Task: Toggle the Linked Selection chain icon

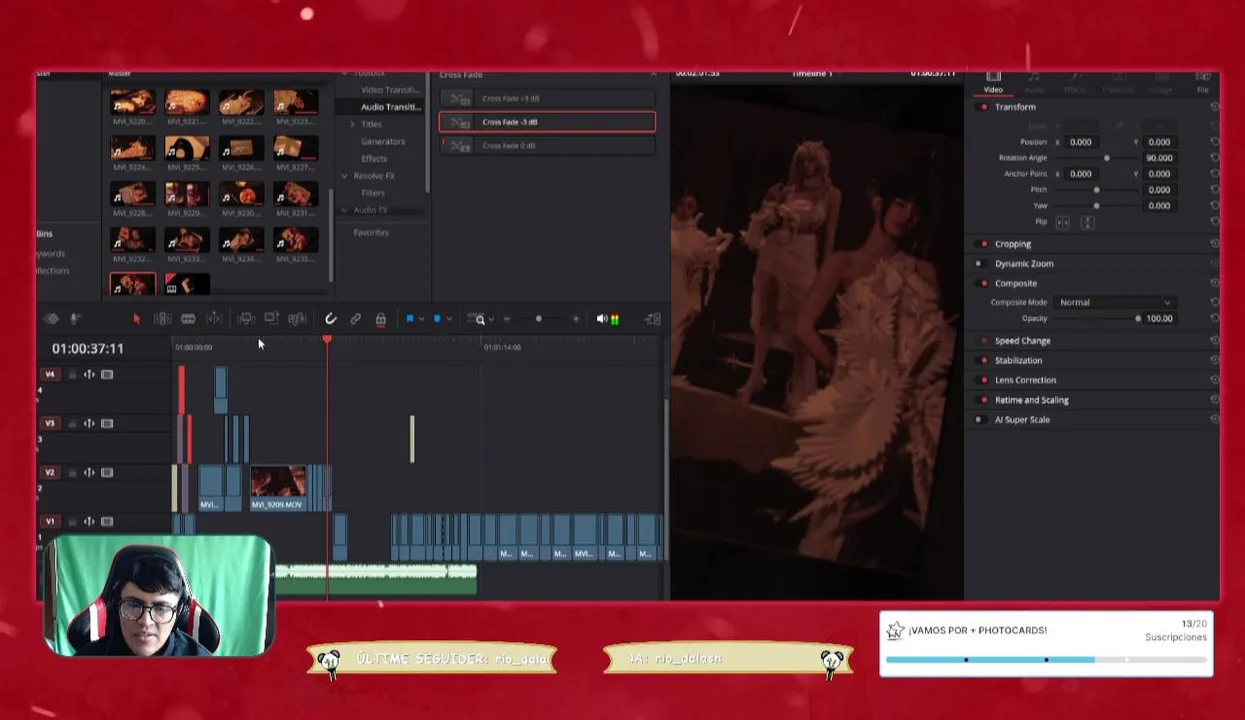Action: pyautogui.click(x=355, y=319)
